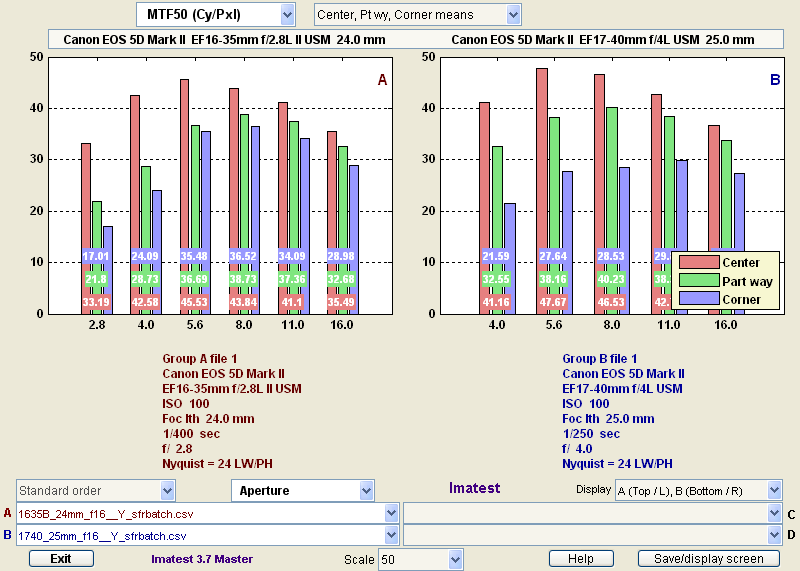The height and width of the screenshot is (571, 800).
Task: Open the Standard order dropdown
Action: (96, 491)
